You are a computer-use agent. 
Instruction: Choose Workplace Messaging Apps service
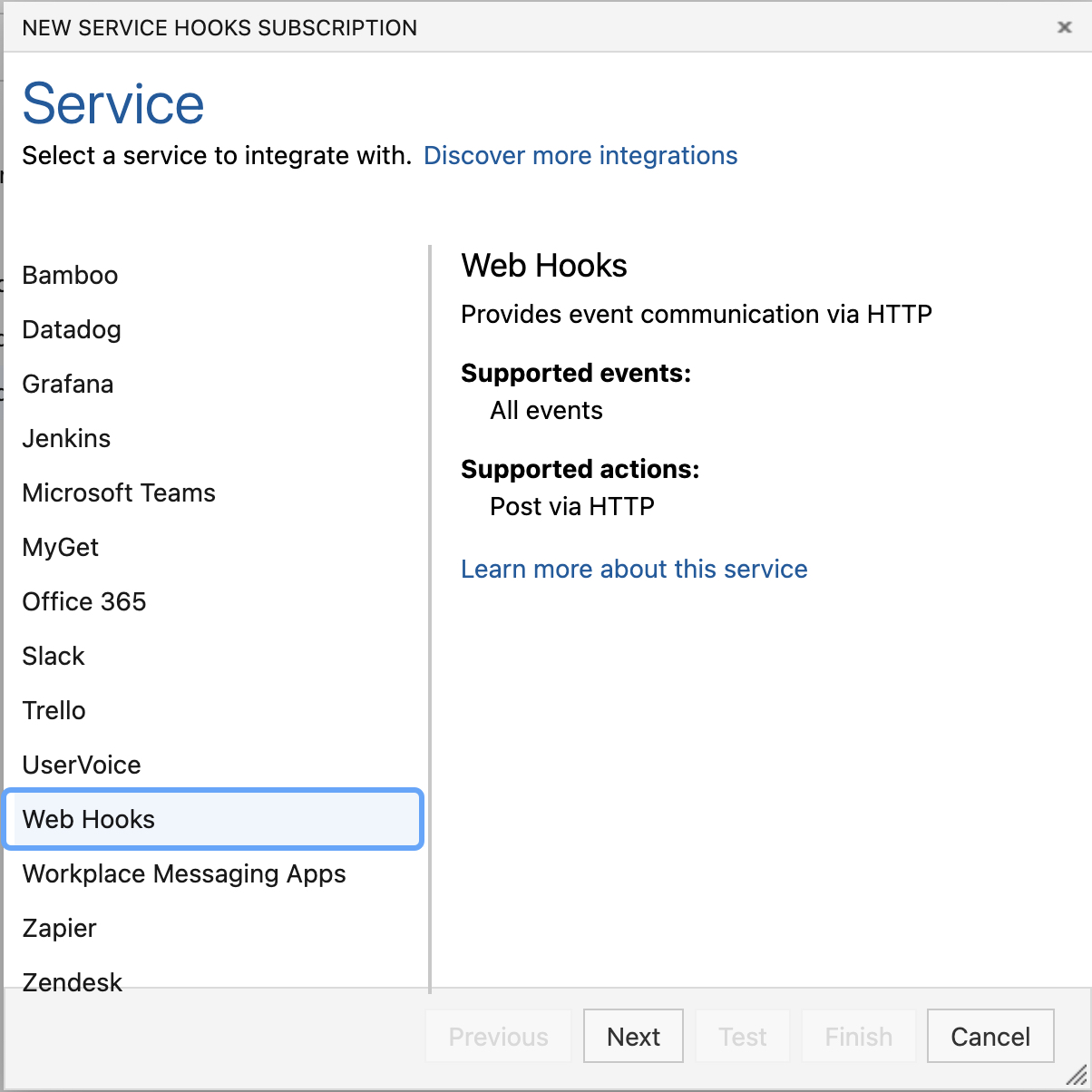214,873
